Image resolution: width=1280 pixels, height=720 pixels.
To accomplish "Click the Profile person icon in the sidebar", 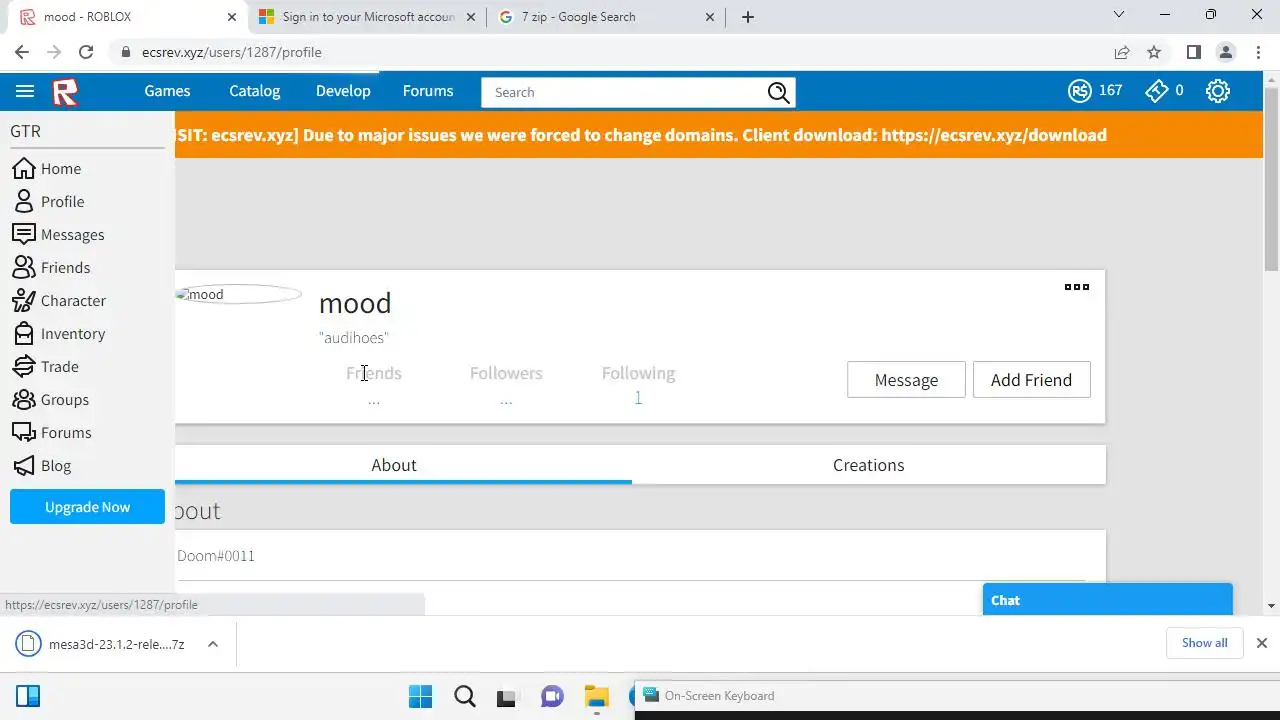I will pos(23,201).
